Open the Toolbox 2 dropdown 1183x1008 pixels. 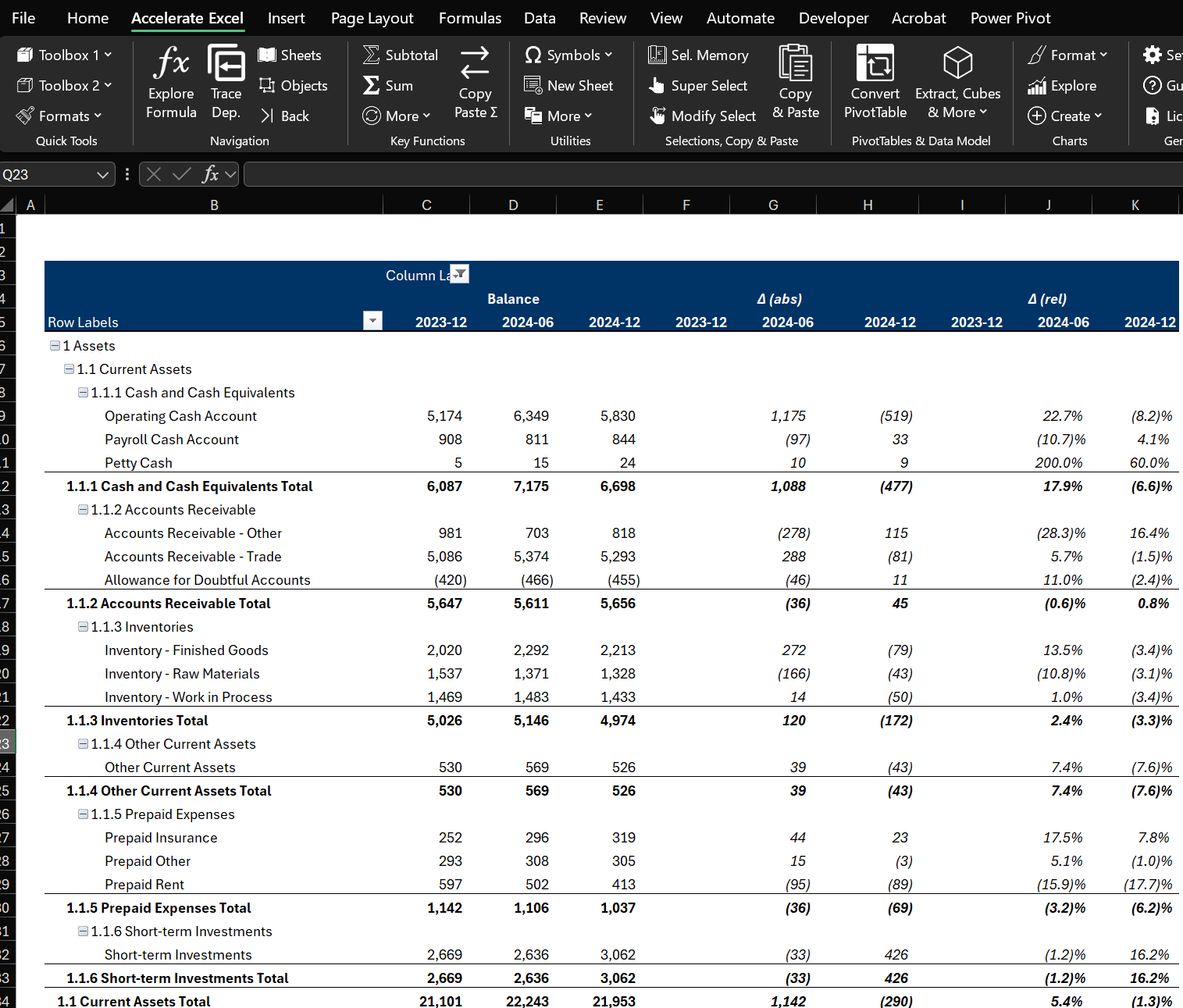(64, 85)
